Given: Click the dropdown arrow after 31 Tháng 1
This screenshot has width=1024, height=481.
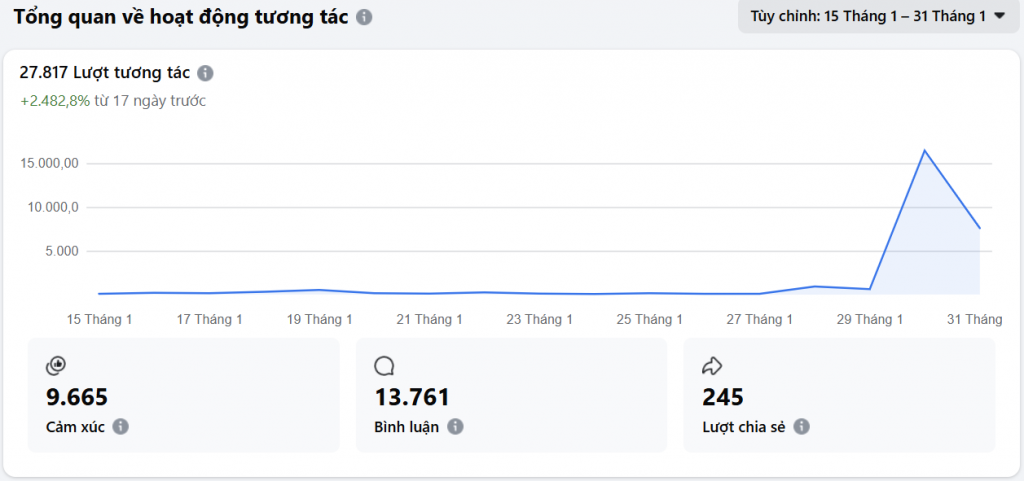Looking at the screenshot, I should 999,16.
